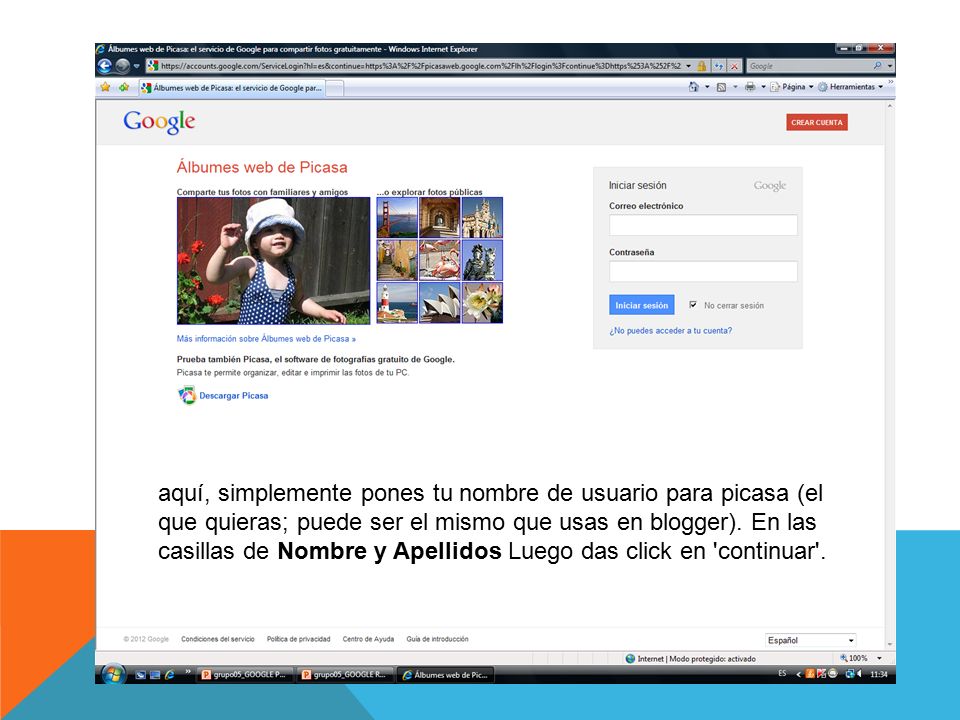Switch to grupo05_GOOGLE R... PowerPoint taskbar button

[x=345, y=675]
